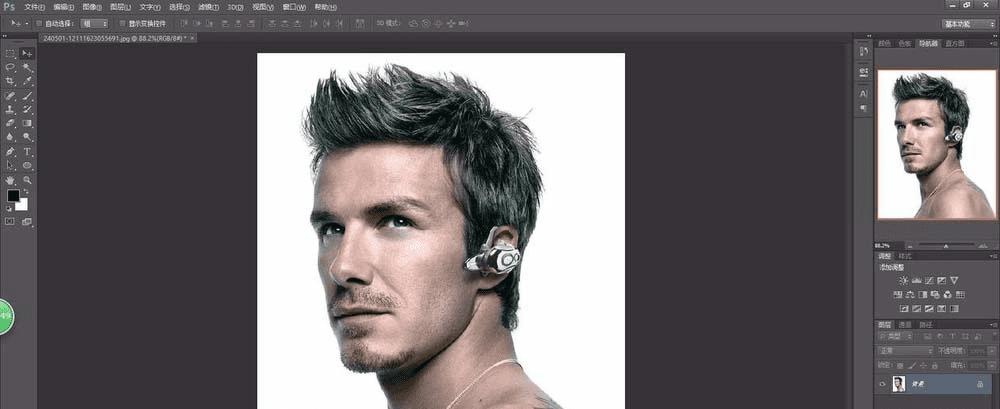Click the navigator zoom-in mountain icon
Screen dimensions: 1000x409
coord(983,246)
